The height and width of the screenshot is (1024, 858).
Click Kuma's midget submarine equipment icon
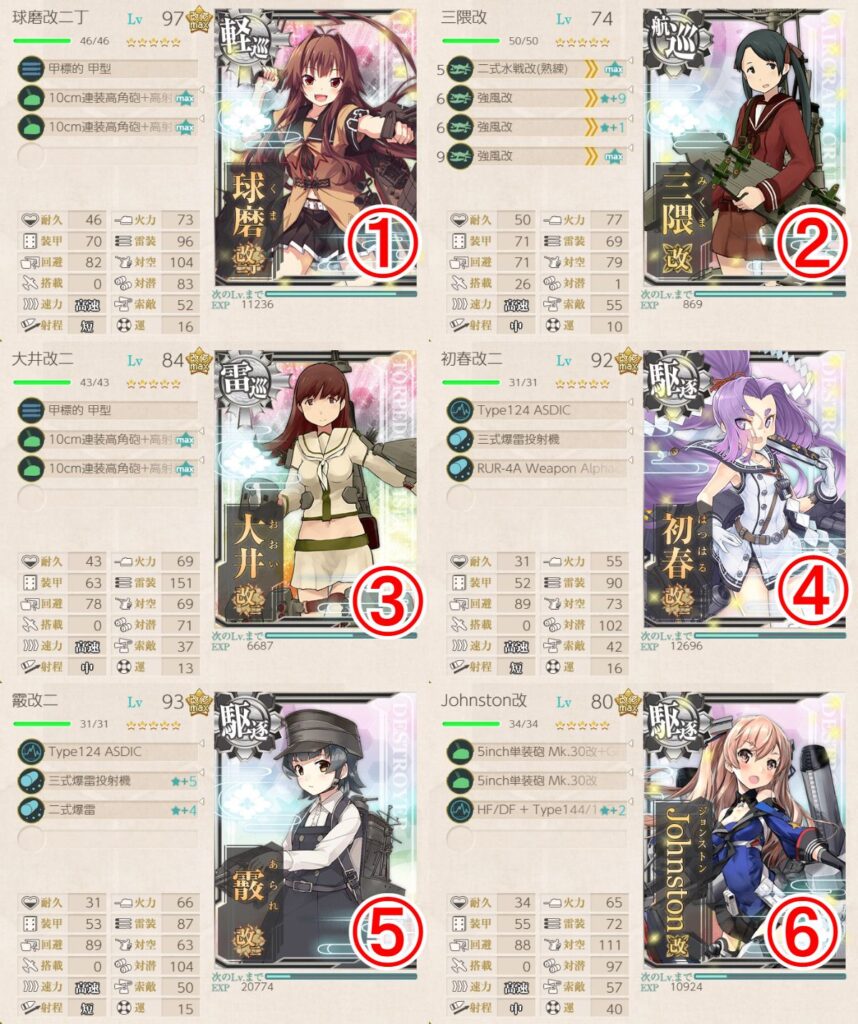pyautogui.click(x=31, y=69)
